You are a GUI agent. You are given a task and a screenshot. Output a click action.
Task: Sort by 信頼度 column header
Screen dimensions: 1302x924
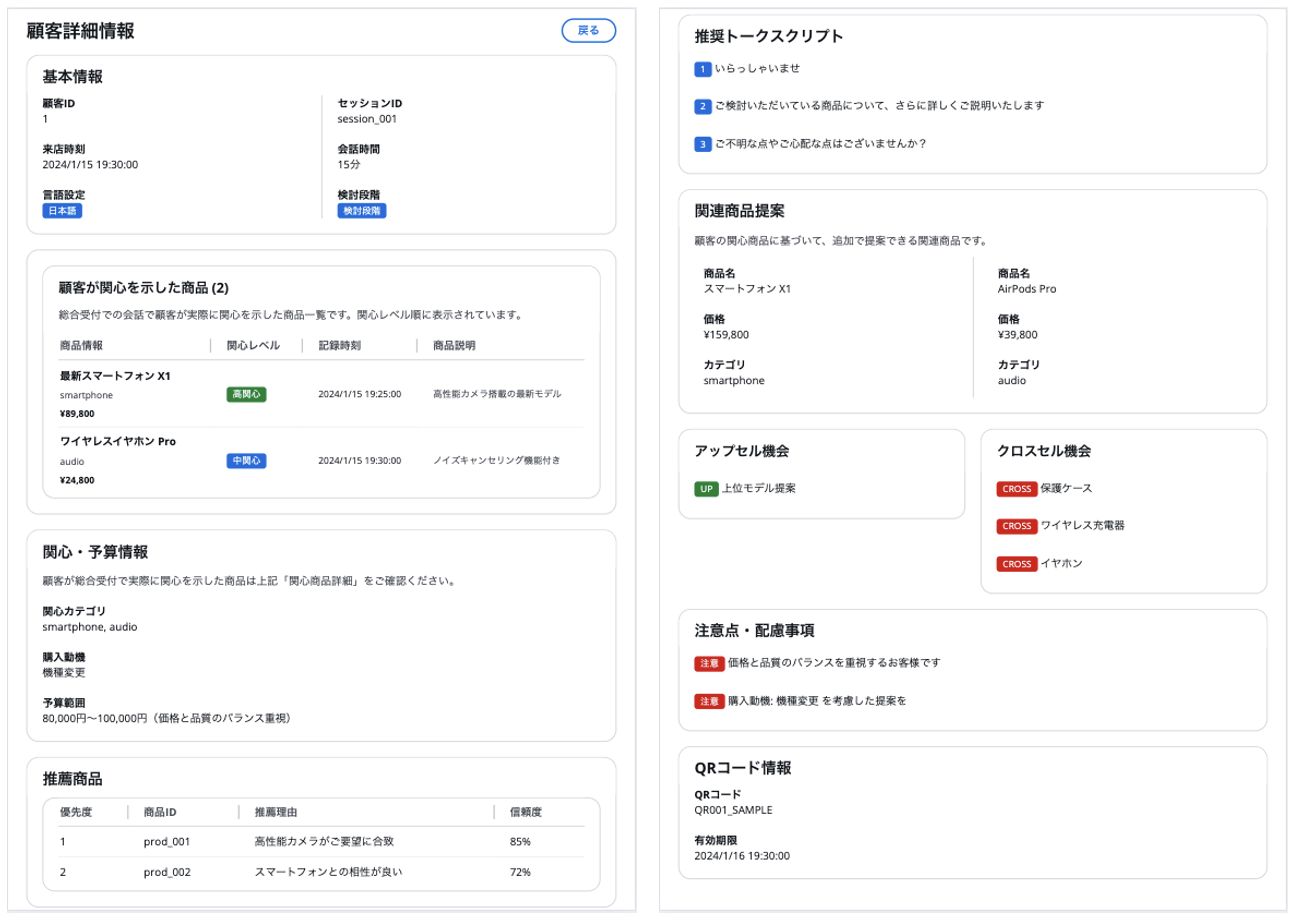coord(526,812)
